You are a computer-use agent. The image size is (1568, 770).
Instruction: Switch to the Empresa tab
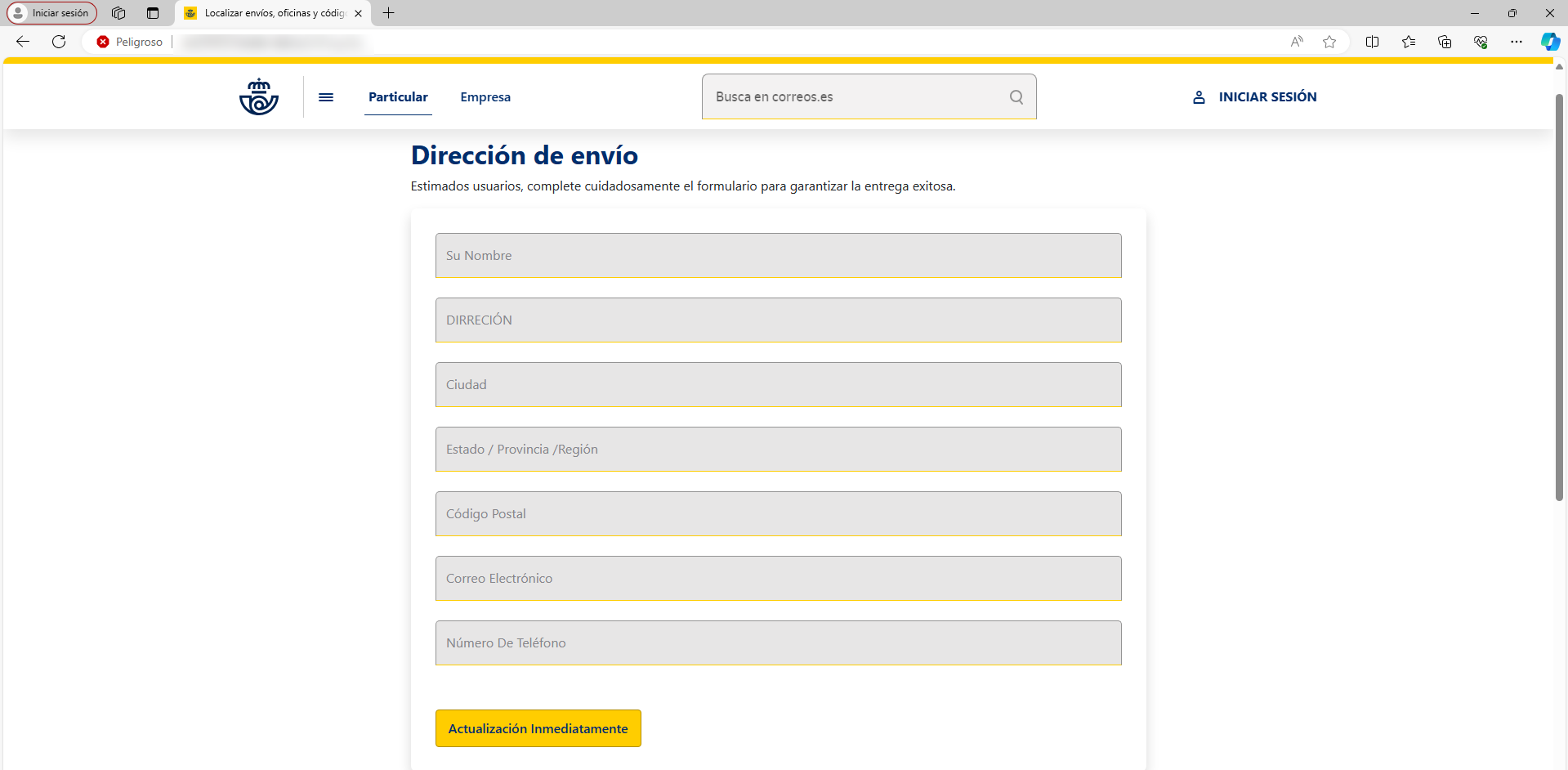[485, 97]
